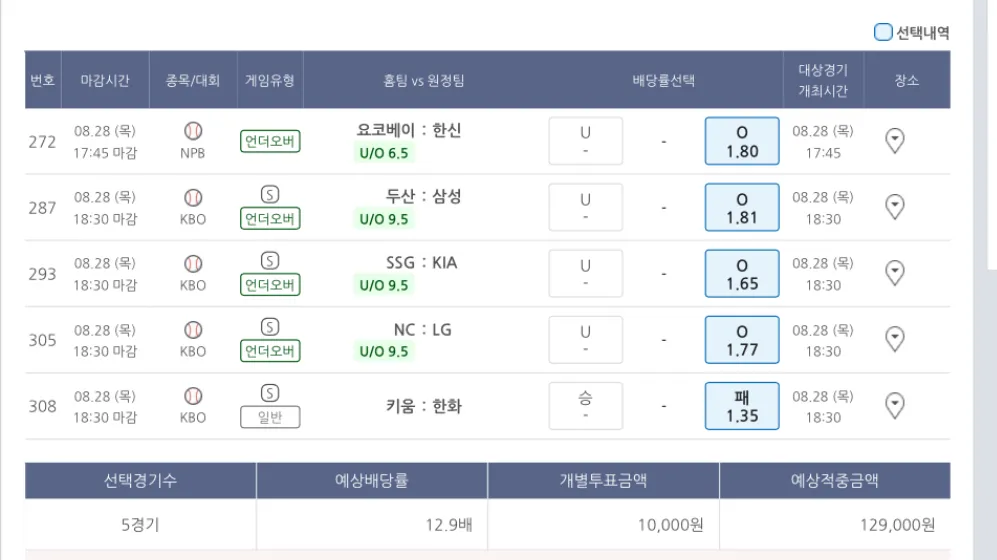Toggle Over 1.65 for SSG vs KIA

coord(742,273)
